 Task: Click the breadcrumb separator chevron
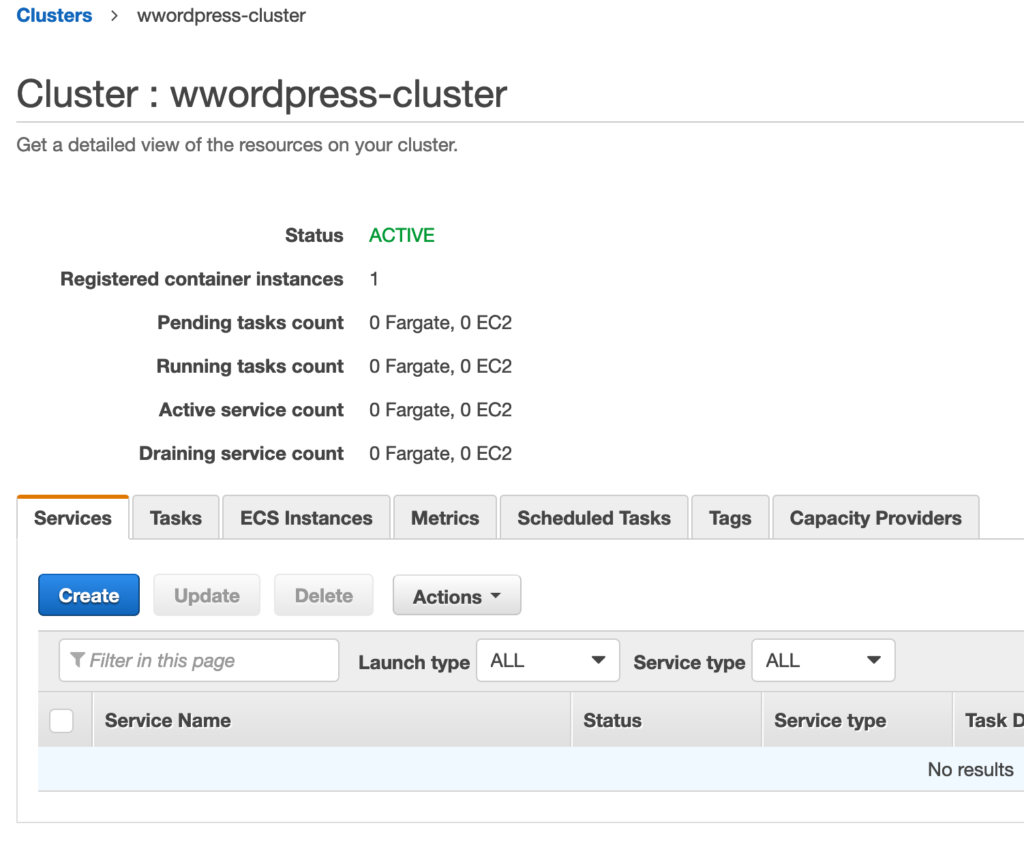tap(114, 16)
